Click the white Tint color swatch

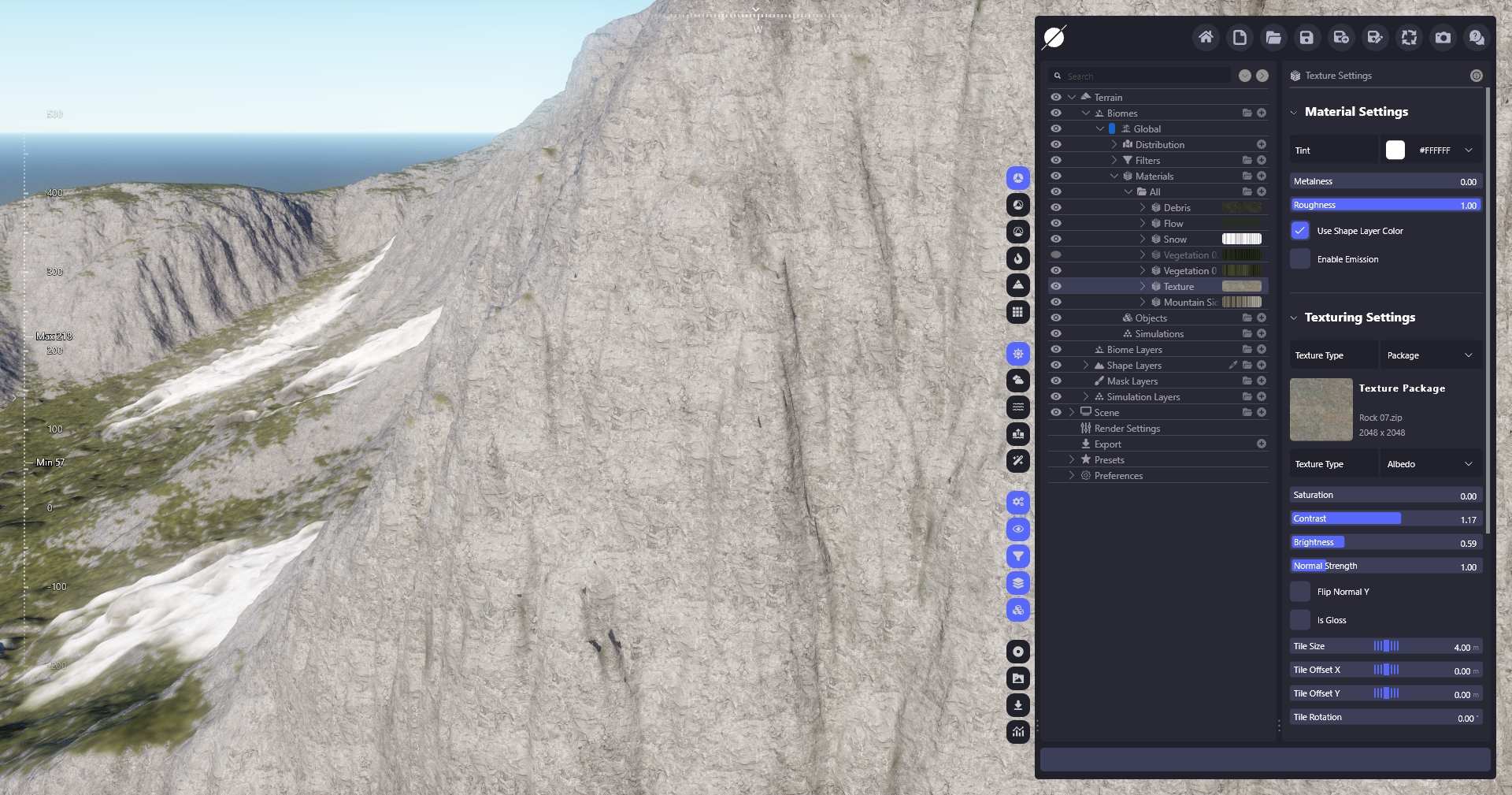pyautogui.click(x=1395, y=150)
